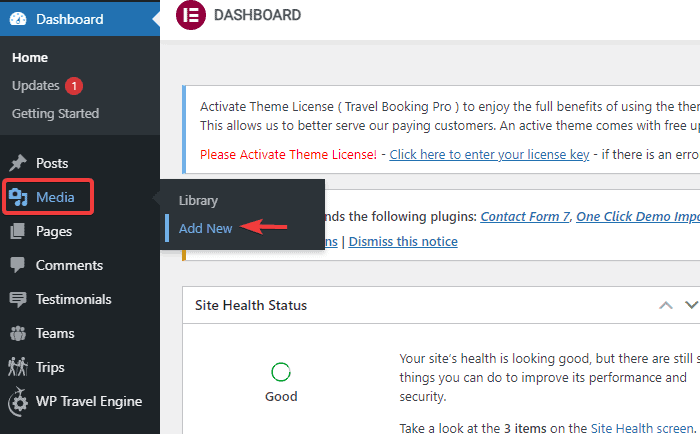The image size is (700, 434).
Task: Click the Posts pushpin icon
Action: [x=18, y=163]
